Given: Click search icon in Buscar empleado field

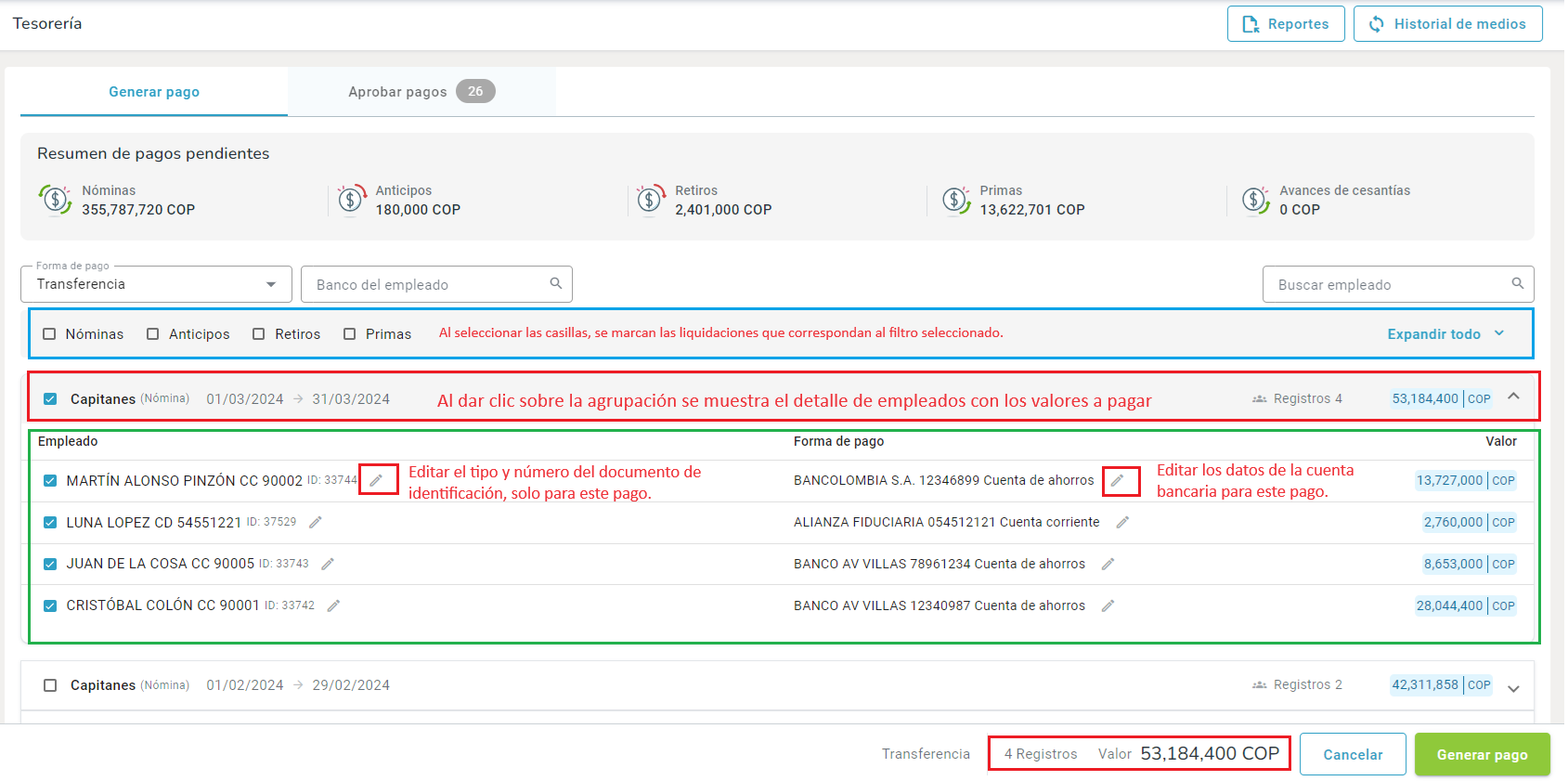Looking at the screenshot, I should [1518, 283].
